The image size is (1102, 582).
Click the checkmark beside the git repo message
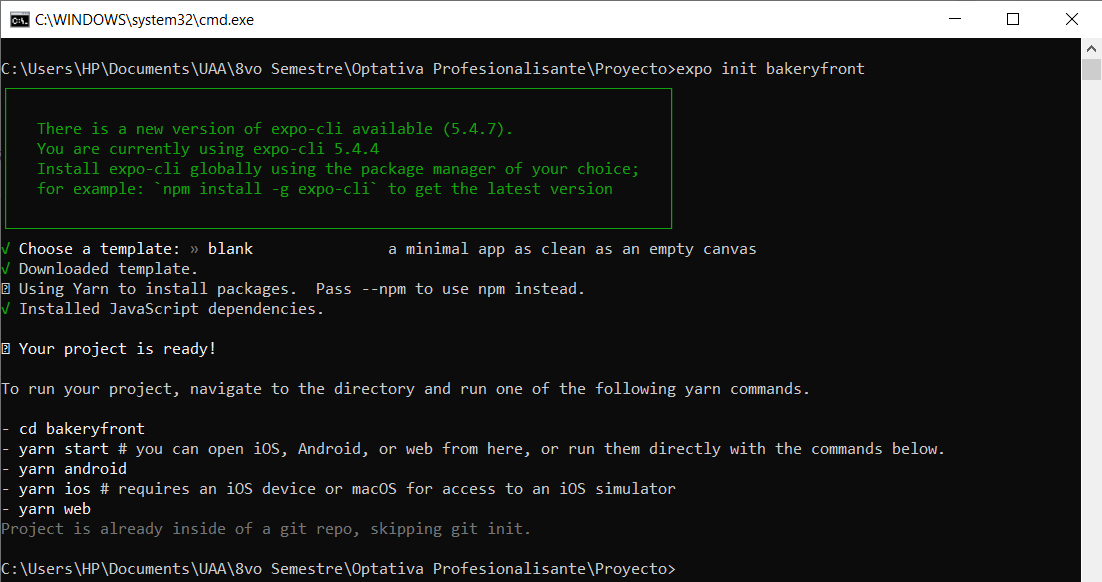5,528
